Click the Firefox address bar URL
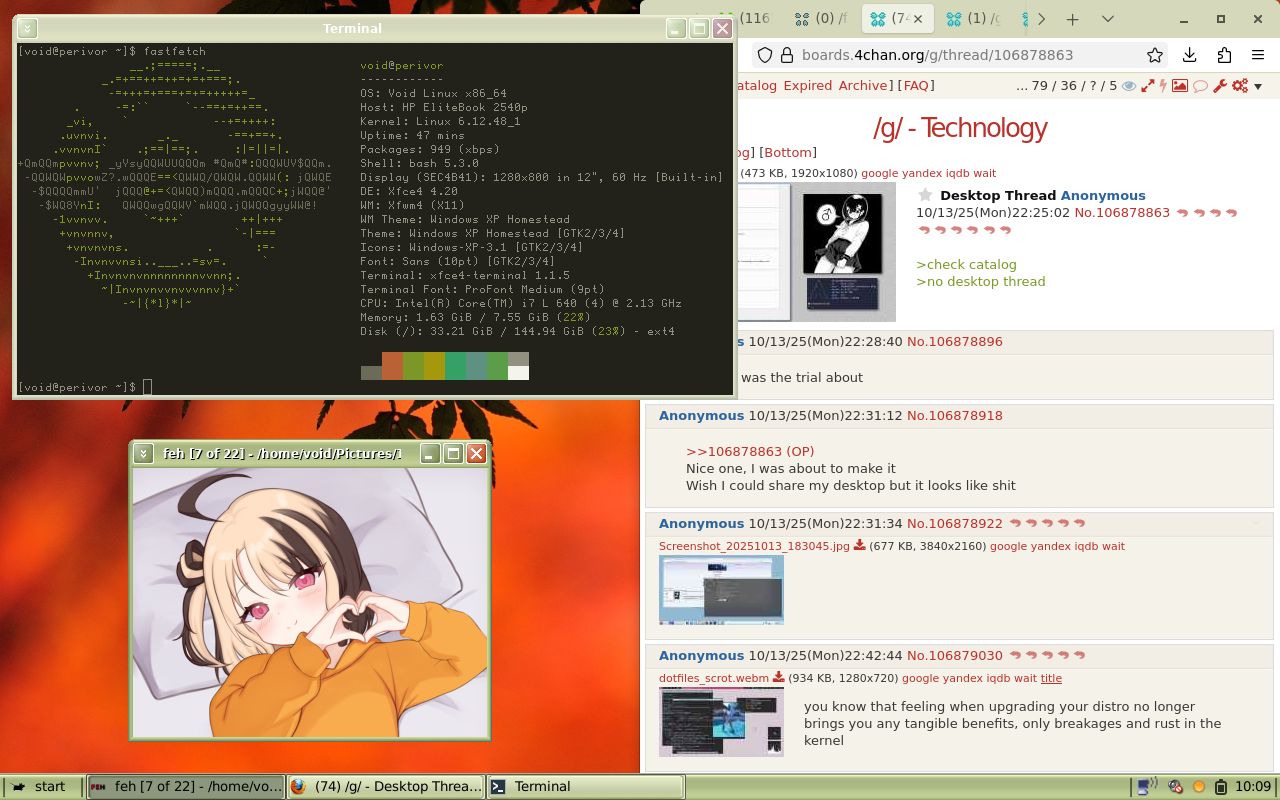 tap(937, 56)
